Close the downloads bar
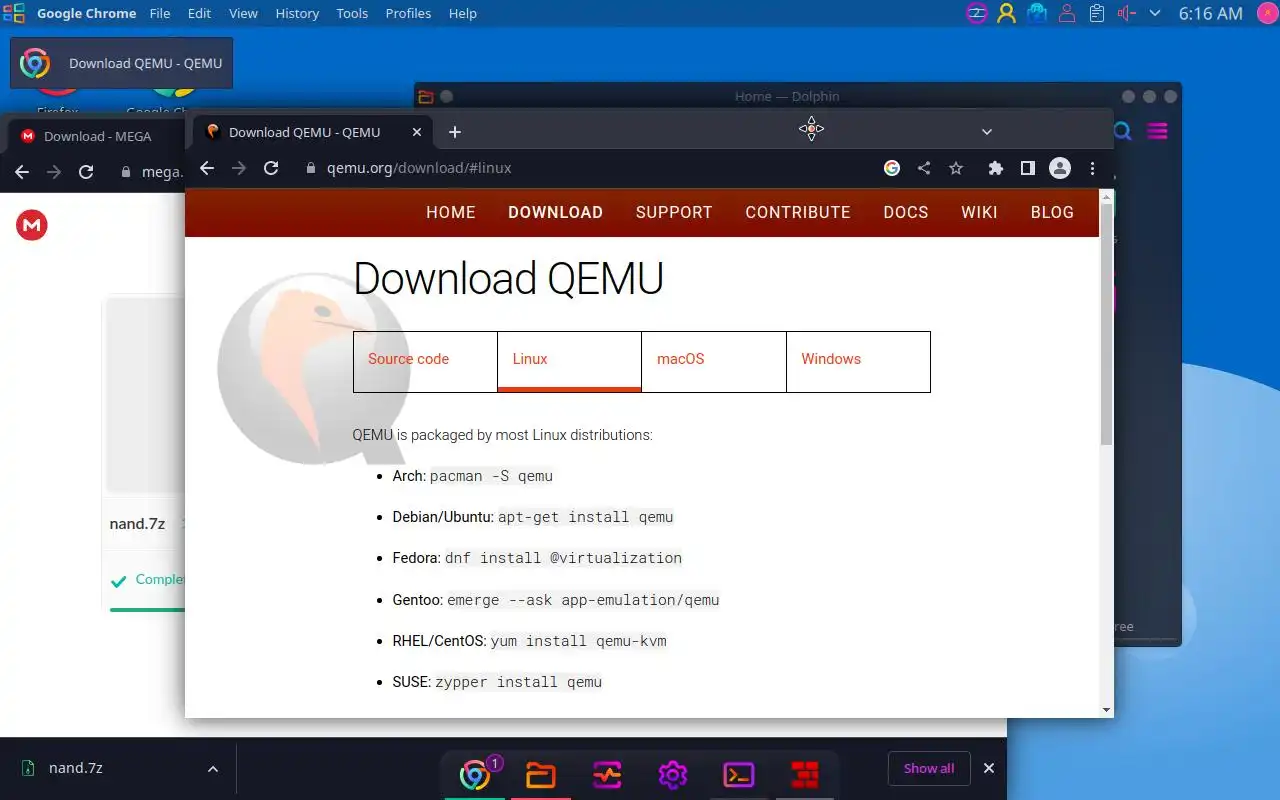Screen dimensions: 1280x800 point(989,768)
